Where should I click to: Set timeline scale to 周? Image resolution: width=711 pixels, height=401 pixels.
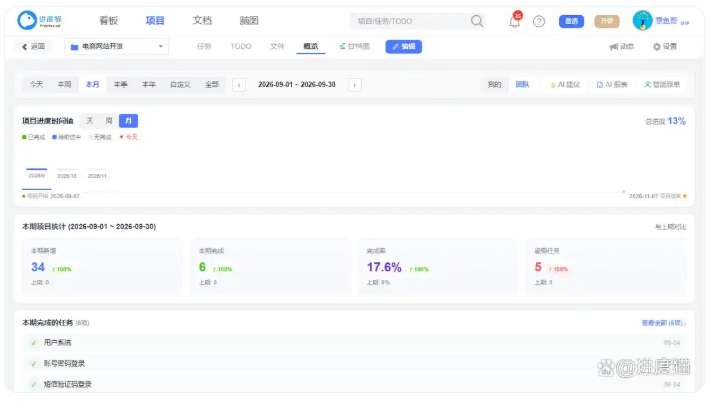click(109, 121)
